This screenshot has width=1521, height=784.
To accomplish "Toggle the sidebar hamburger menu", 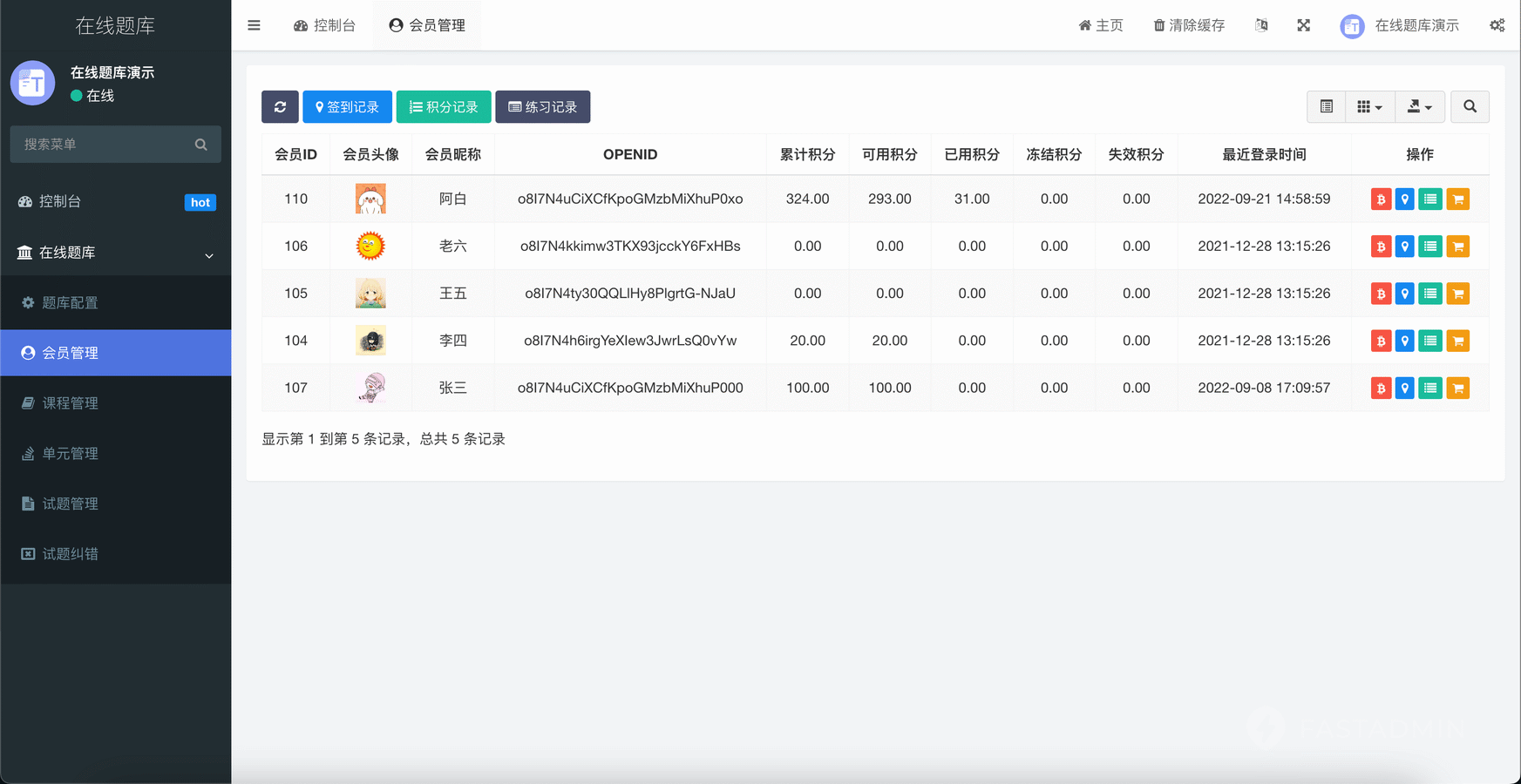I will point(254,25).
